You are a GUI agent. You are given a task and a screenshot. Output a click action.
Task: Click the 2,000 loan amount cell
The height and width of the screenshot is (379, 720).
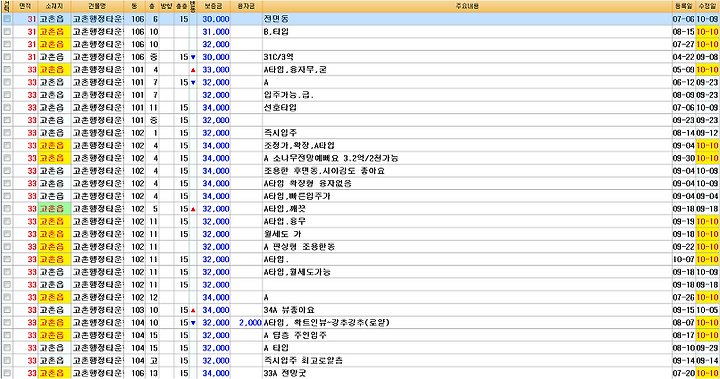click(x=246, y=323)
